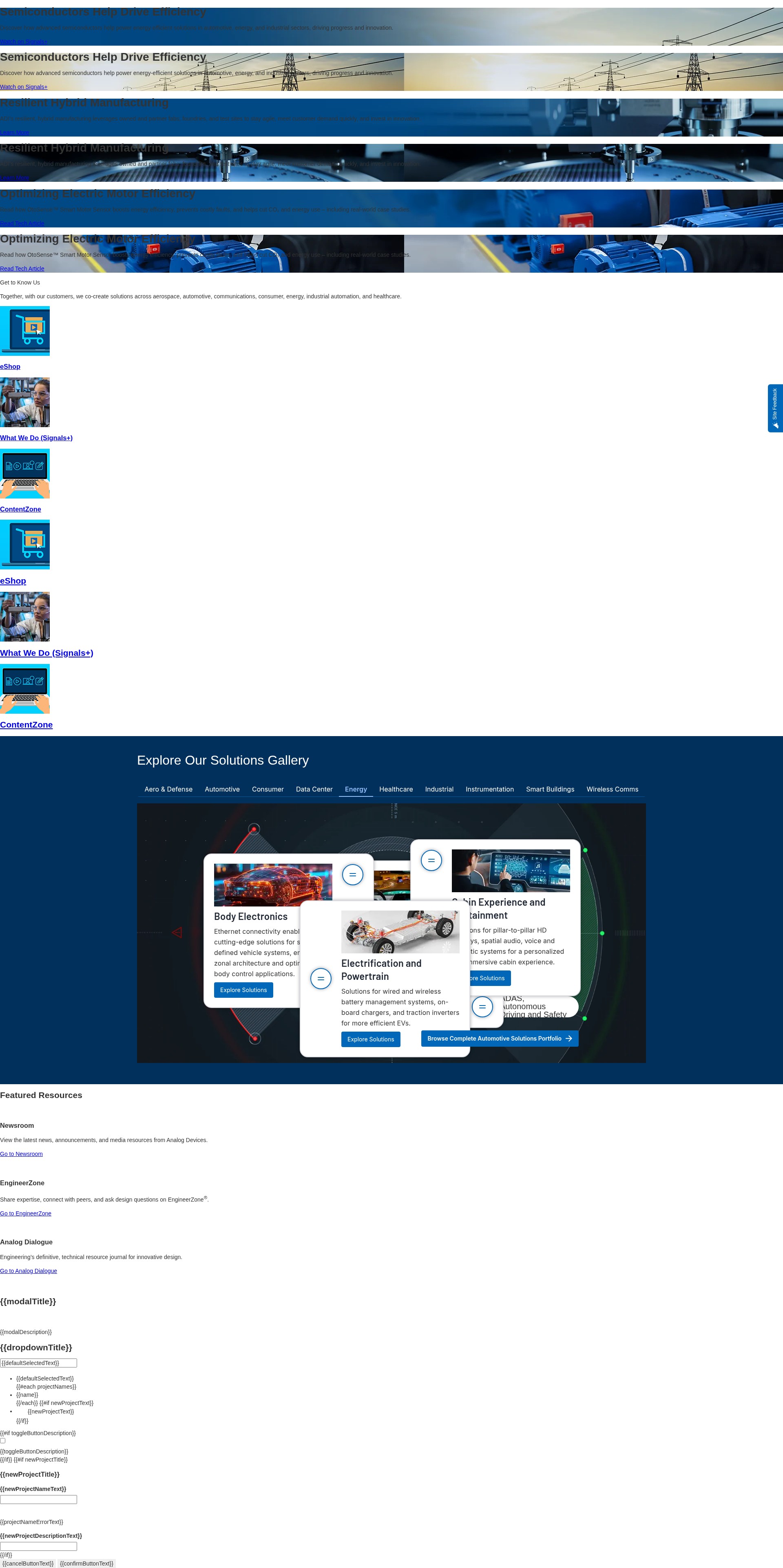
Task: Select the Energy tab
Action: [x=356, y=789]
